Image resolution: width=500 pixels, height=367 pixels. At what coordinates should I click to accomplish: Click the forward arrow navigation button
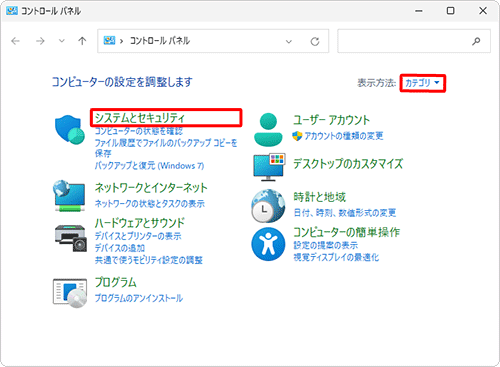click(x=40, y=41)
